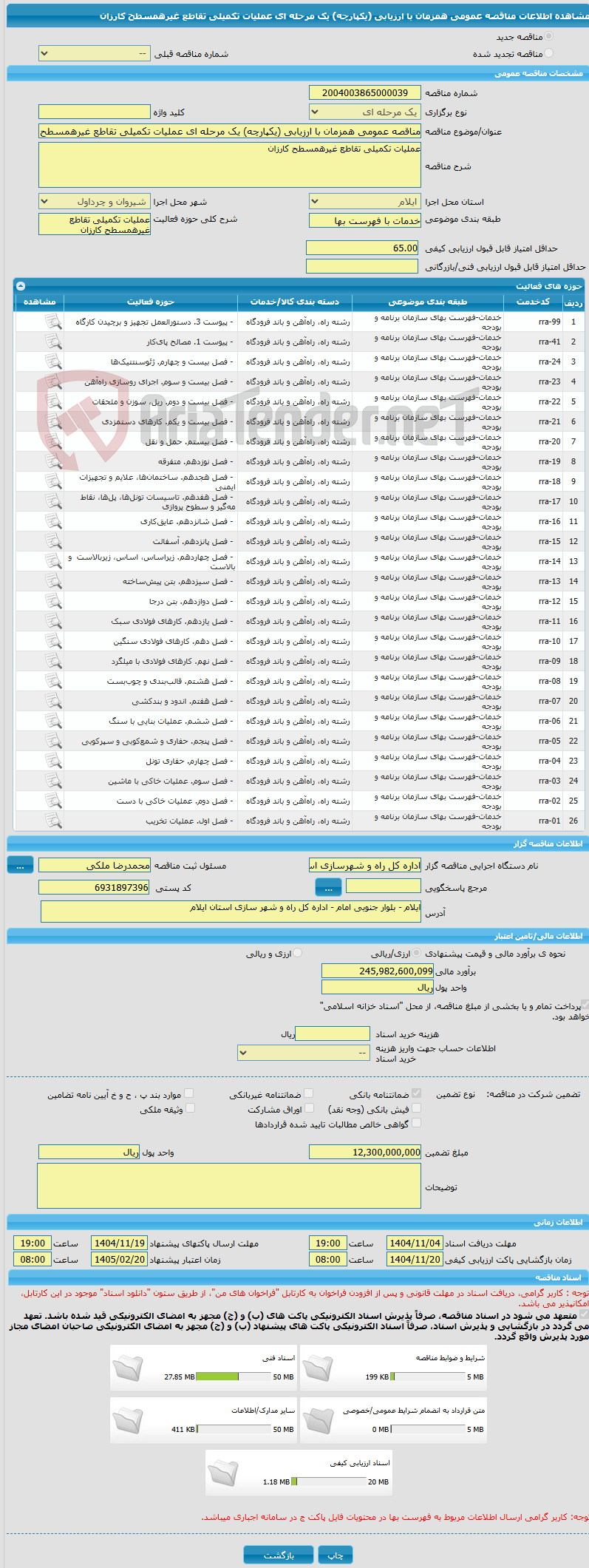The width and height of the screenshot is (589, 1568).
Task: Open متن قرارداد folder icon
Action: [318, 1419]
